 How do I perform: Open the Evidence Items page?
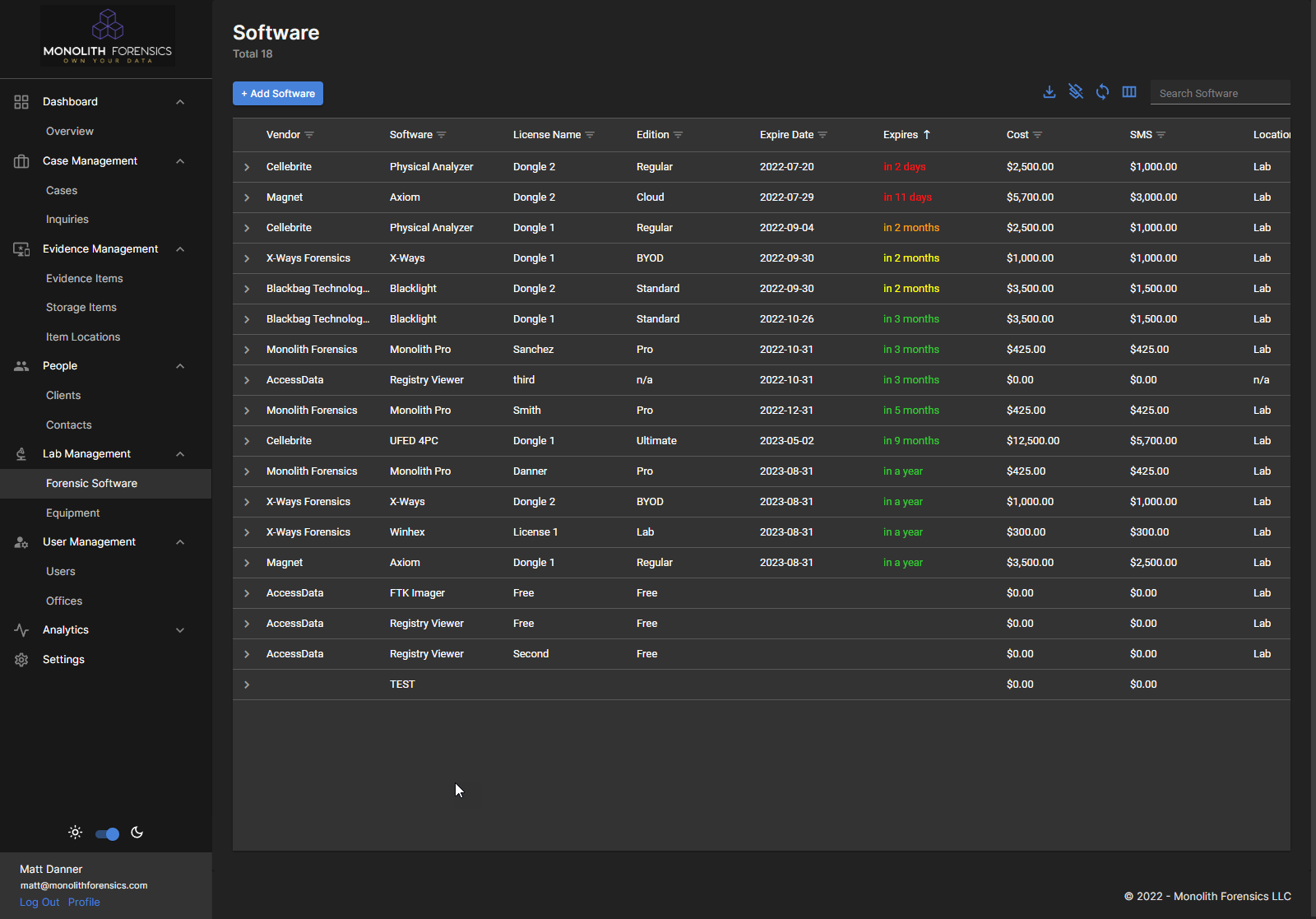point(84,278)
